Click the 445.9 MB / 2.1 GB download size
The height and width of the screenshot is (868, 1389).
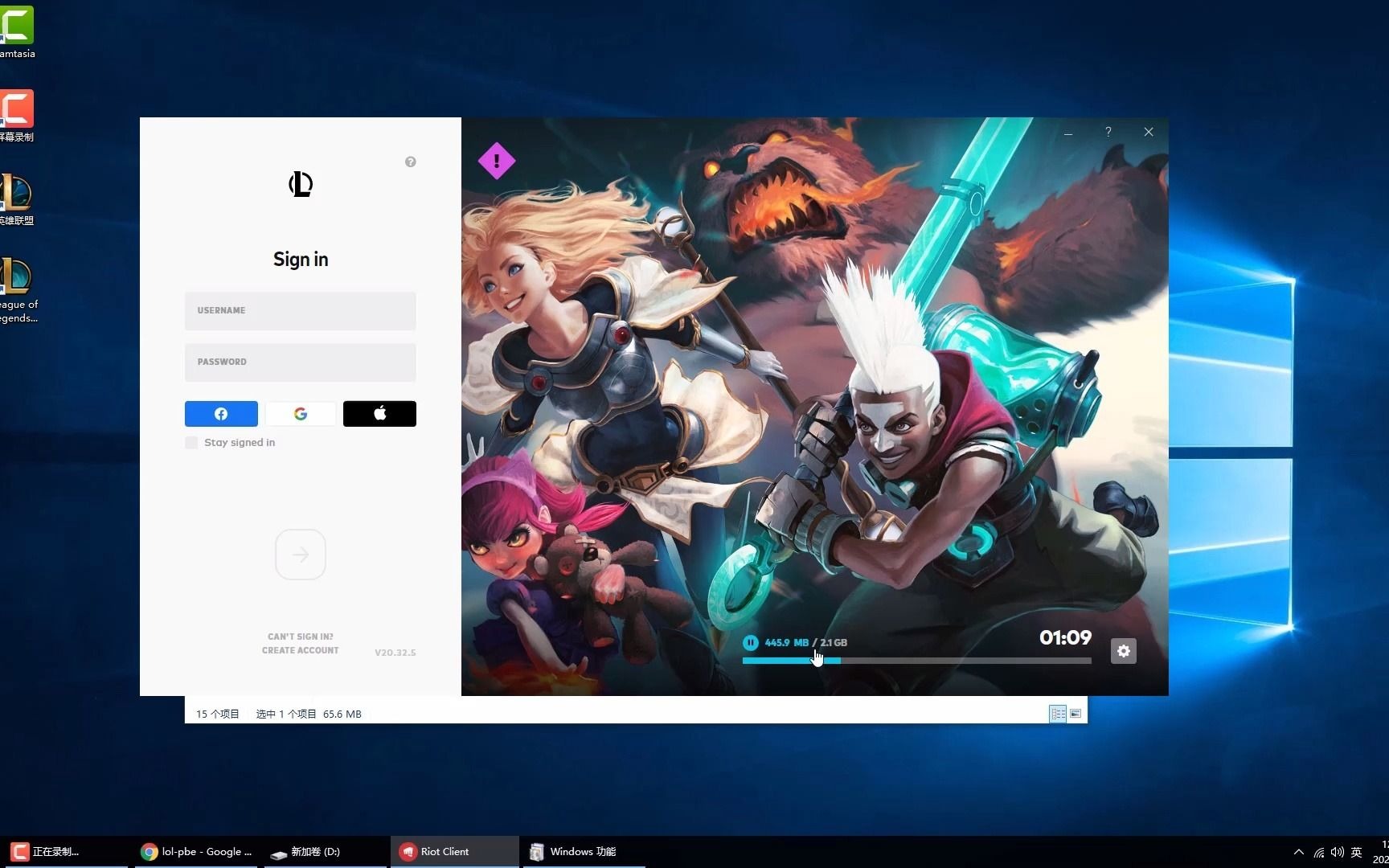tap(805, 643)
